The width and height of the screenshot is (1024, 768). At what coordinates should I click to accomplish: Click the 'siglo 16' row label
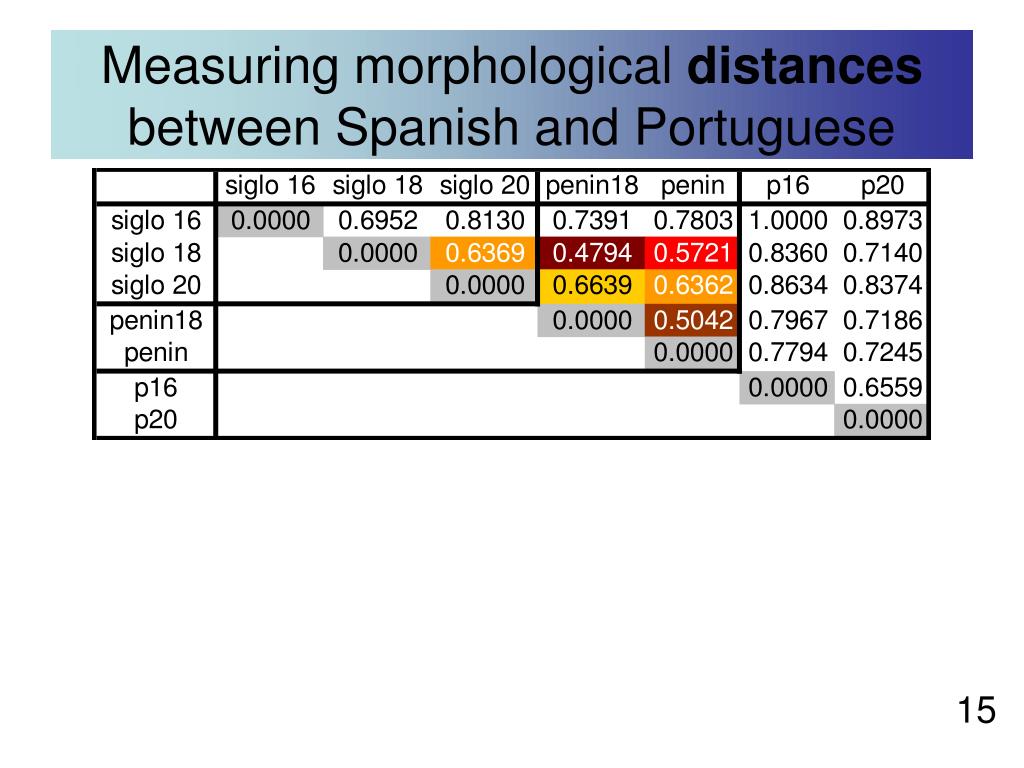(x=156, y=221)
